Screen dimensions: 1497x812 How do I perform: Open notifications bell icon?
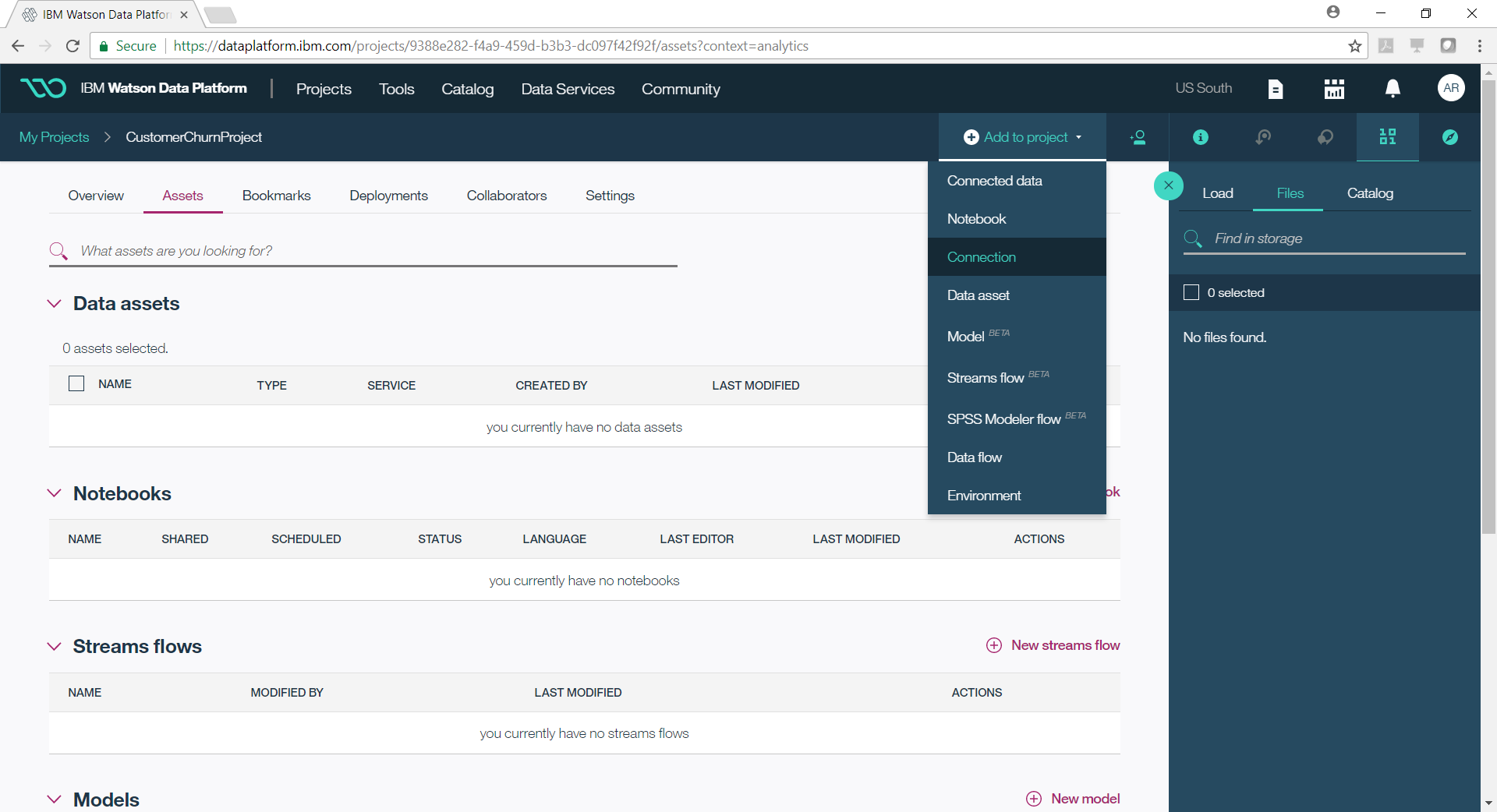(x=1393, y=89)
